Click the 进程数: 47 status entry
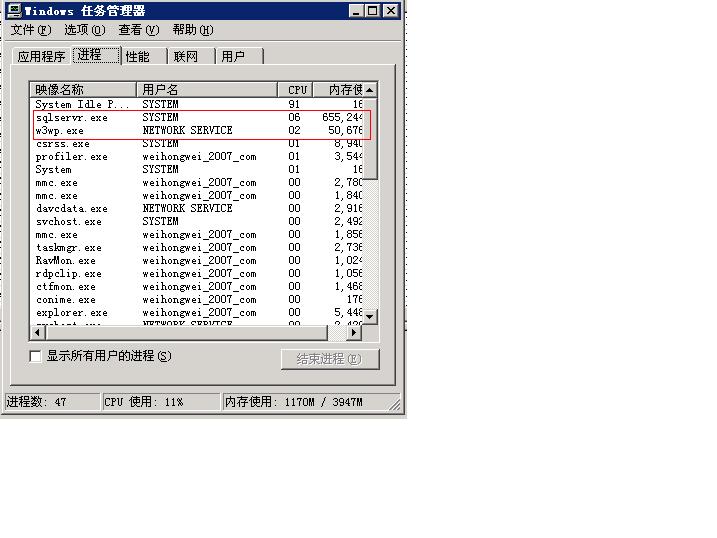717x538 pixels. coord(52,402)
